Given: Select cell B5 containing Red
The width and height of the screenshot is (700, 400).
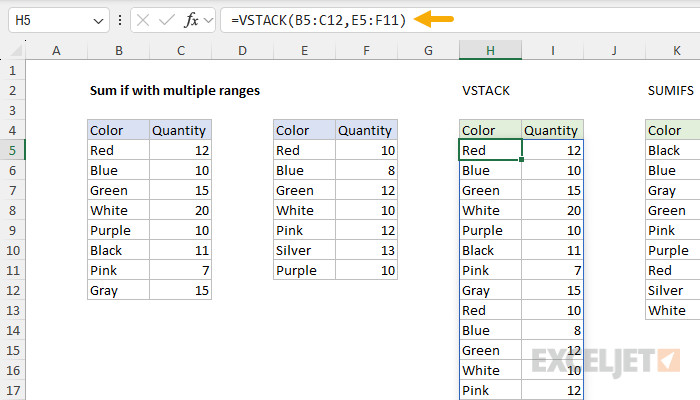Looking at the screenshot, I should 118,150.
